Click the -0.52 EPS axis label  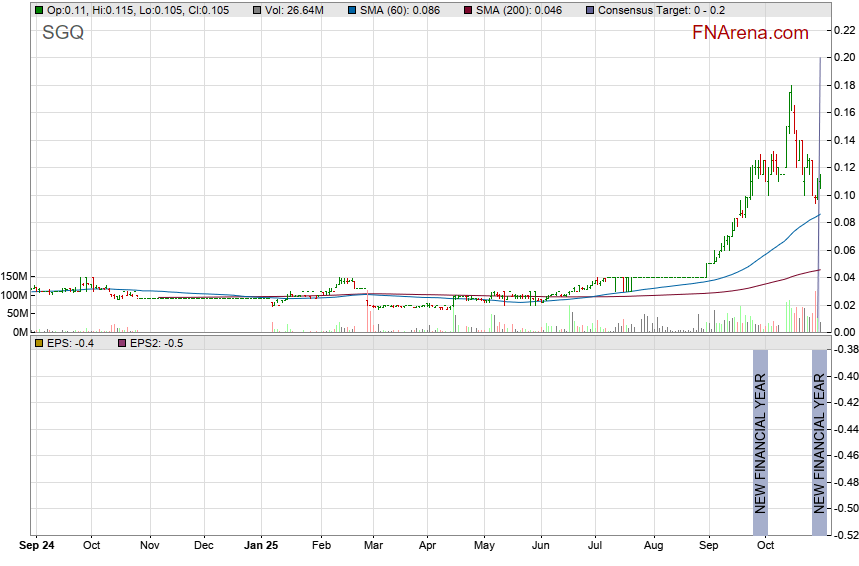(x=845, y=535)
